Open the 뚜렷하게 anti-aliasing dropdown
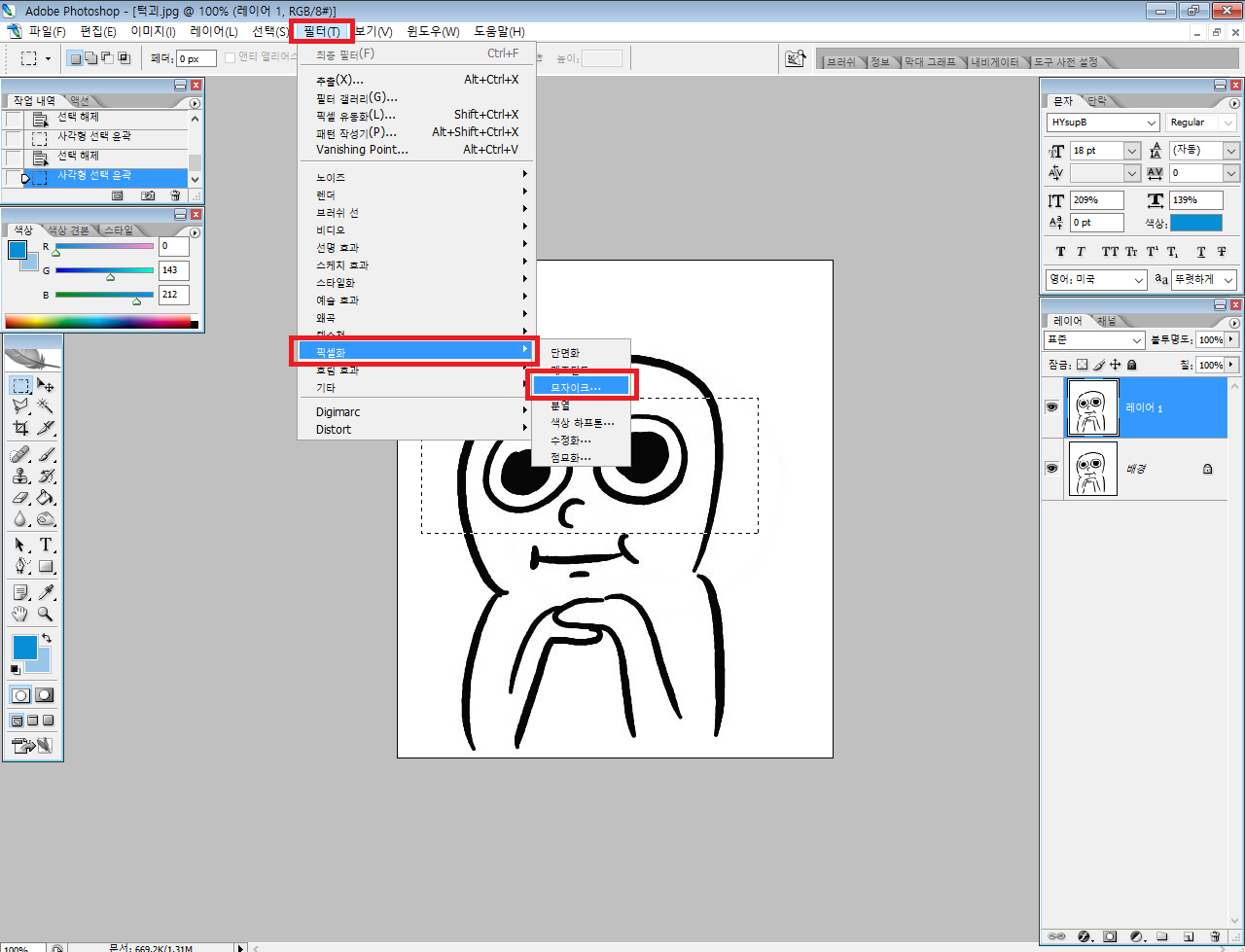 1229,279
